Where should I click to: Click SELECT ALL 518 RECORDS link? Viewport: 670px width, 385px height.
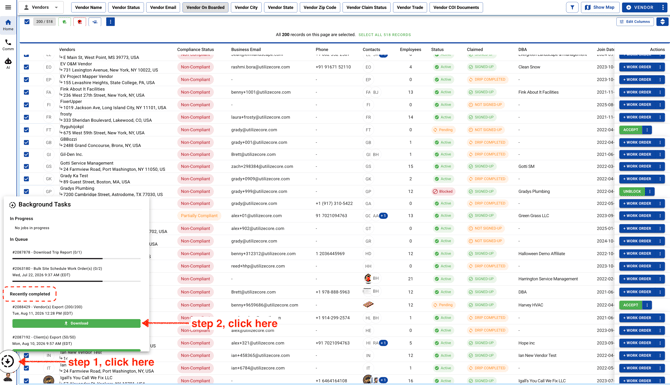tap(385, 35)
